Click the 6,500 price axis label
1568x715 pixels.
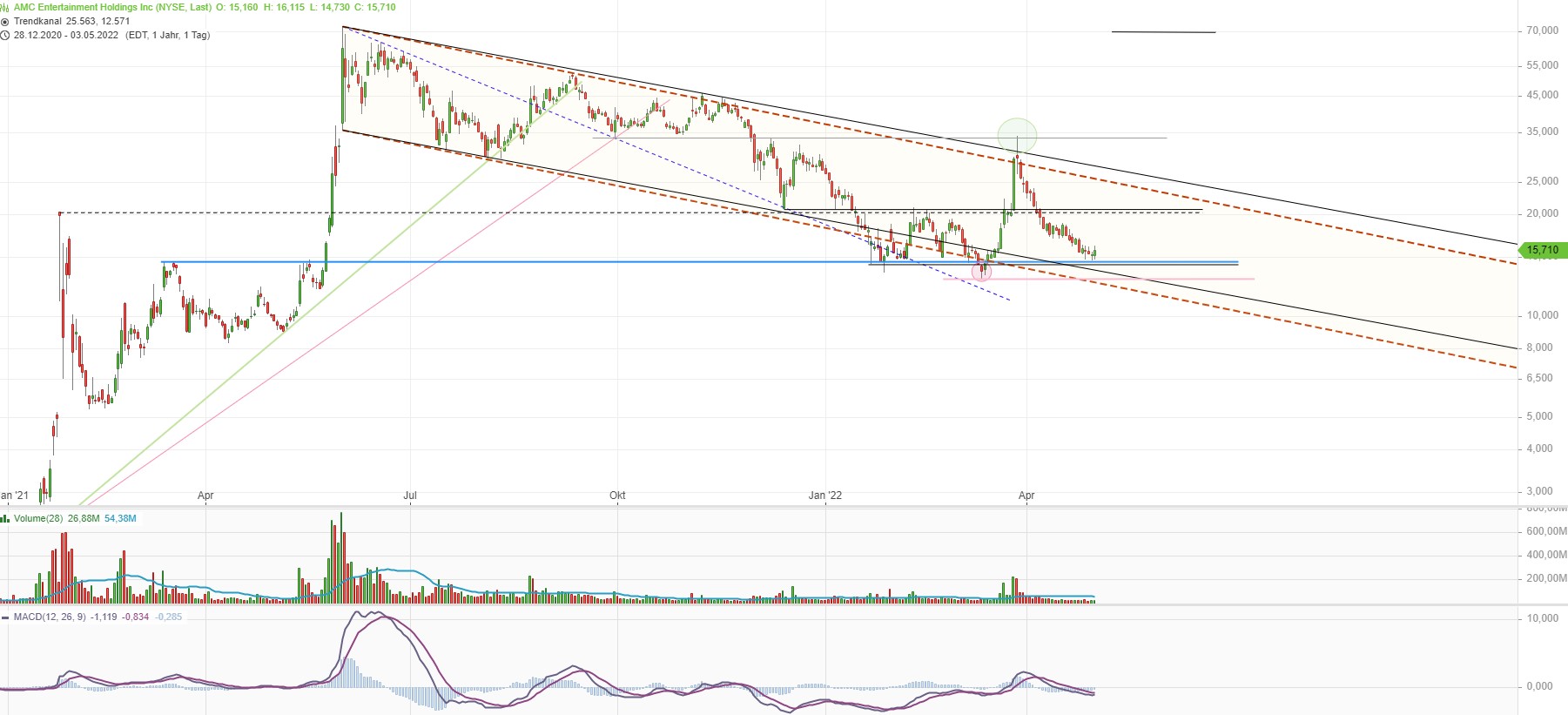1539,378
